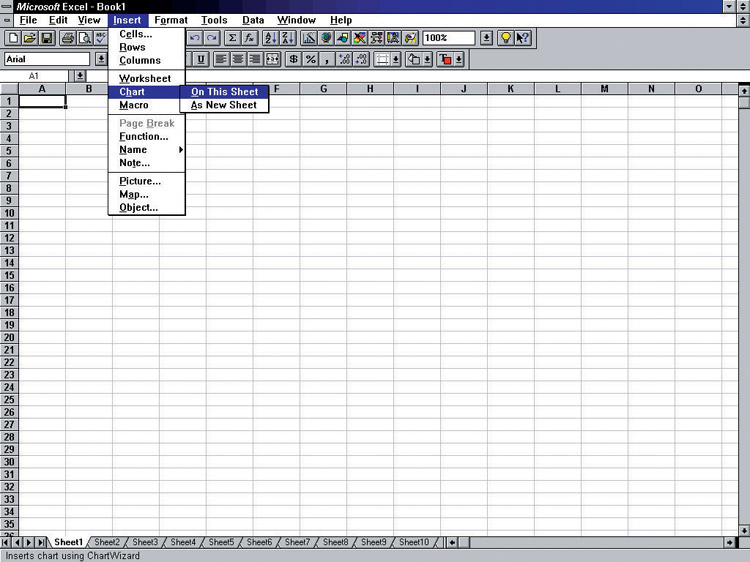This screenshot has width=750, height=562.
Task: Click the Name Box showing A1
Action: tap(34, 76)
